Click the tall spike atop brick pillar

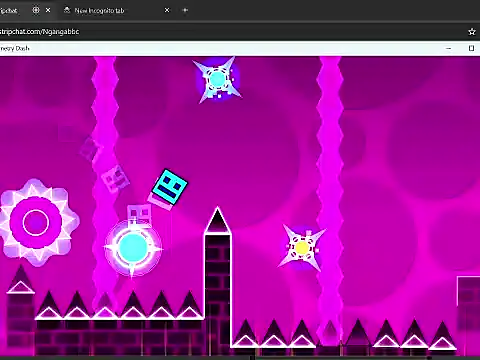click(x=217, y=221)
